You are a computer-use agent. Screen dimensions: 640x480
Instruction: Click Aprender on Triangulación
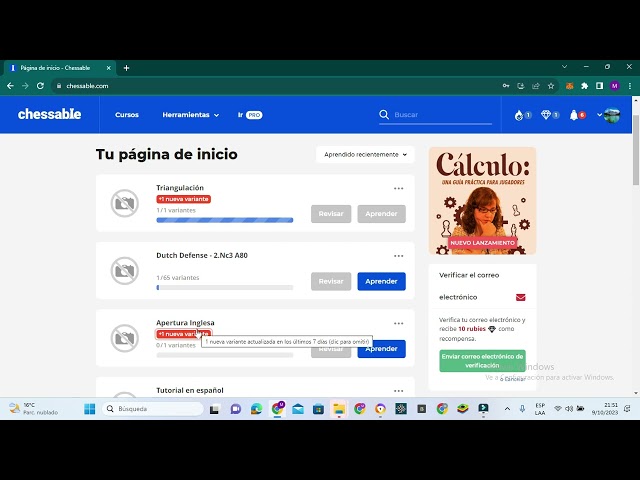click(381, 213)
